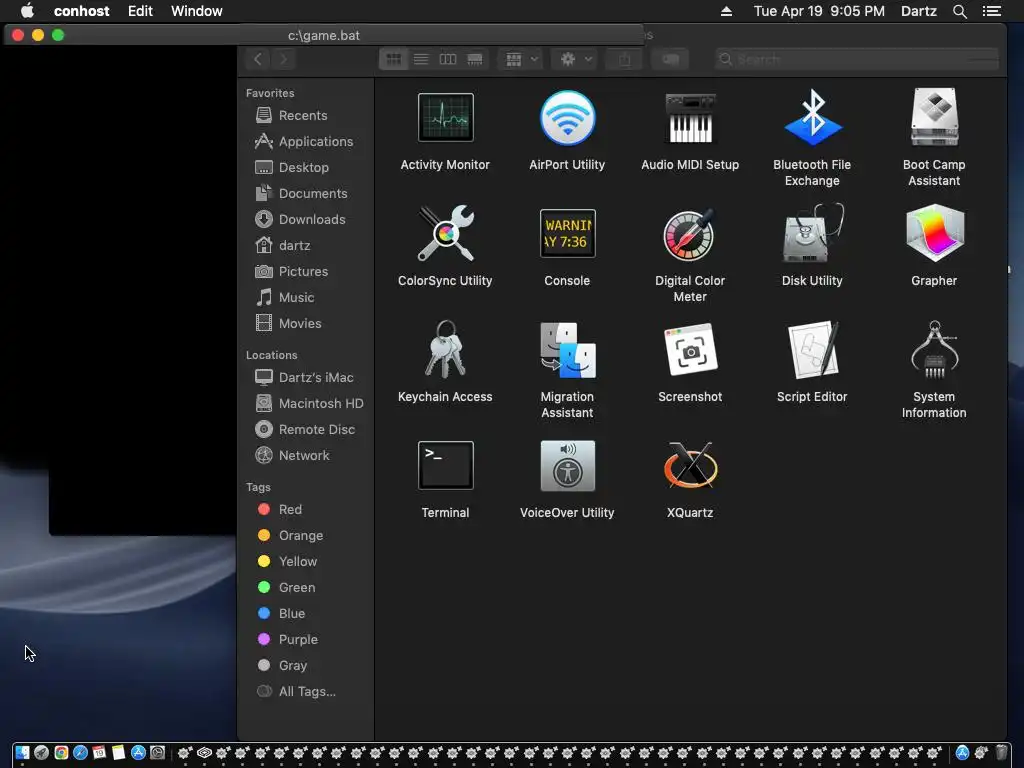Select Remote Disc location

click(x=305, y=430)
